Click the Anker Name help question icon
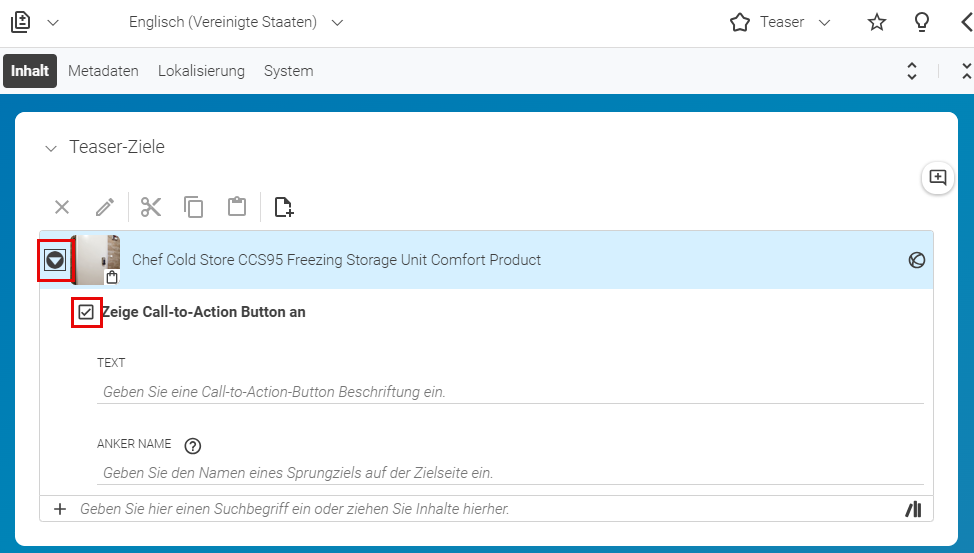 [193, 446]
